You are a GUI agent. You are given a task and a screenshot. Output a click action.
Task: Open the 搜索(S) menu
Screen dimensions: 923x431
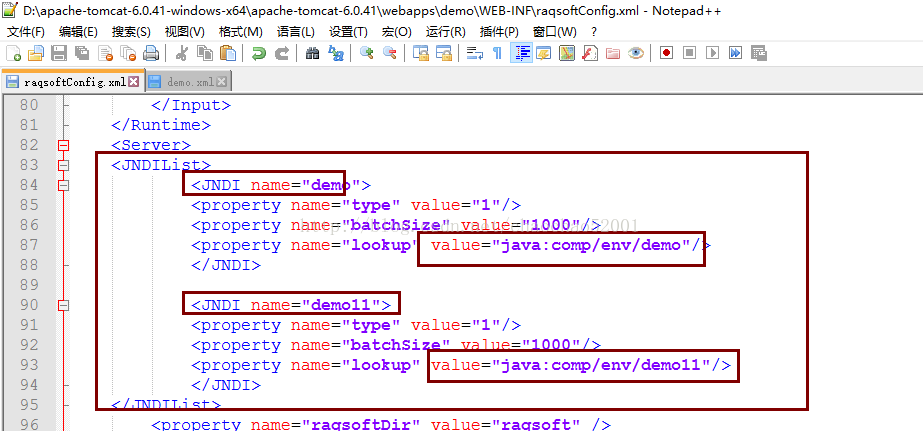[x=131, y=32]
